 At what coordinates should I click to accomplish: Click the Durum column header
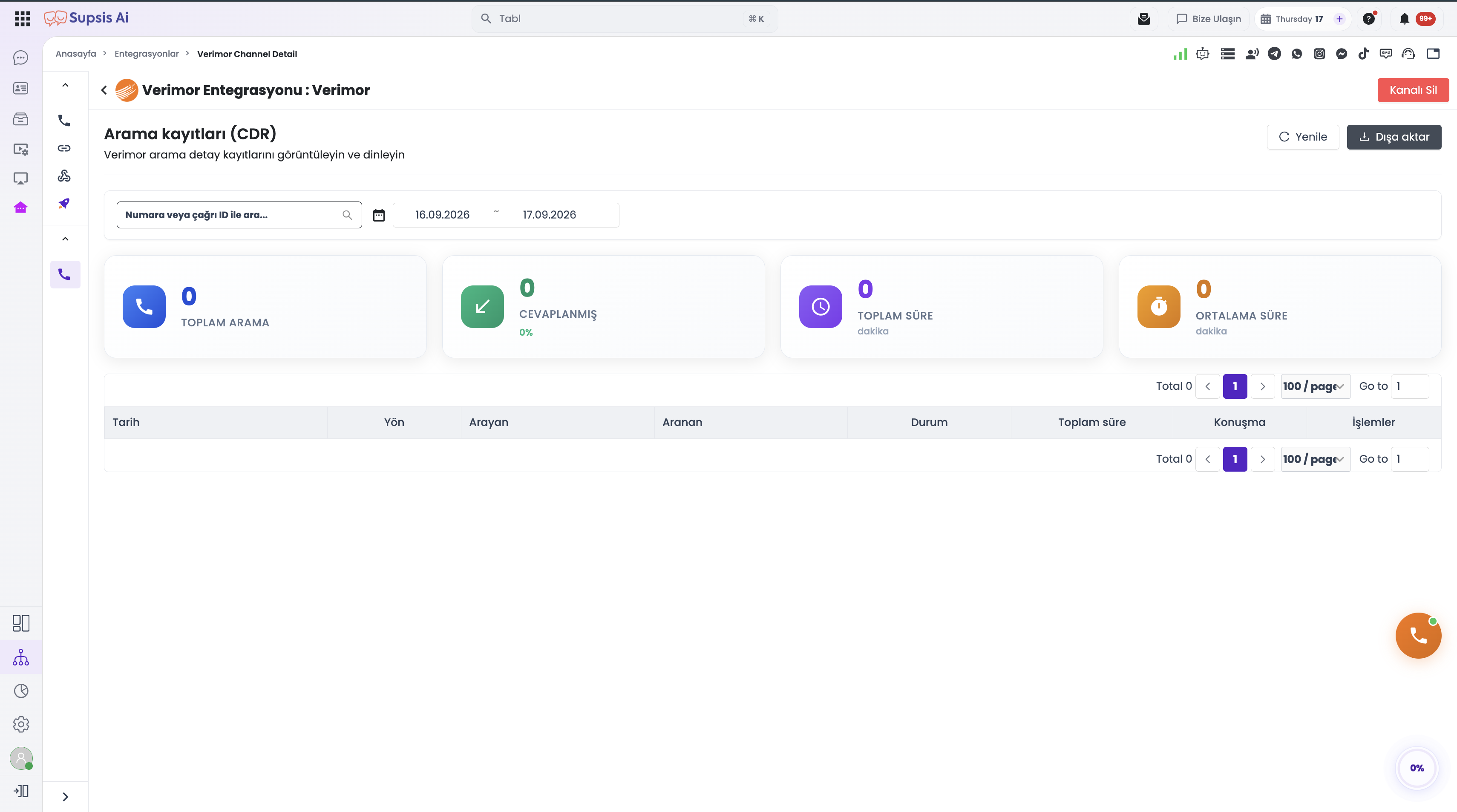[x=929, y=422]
